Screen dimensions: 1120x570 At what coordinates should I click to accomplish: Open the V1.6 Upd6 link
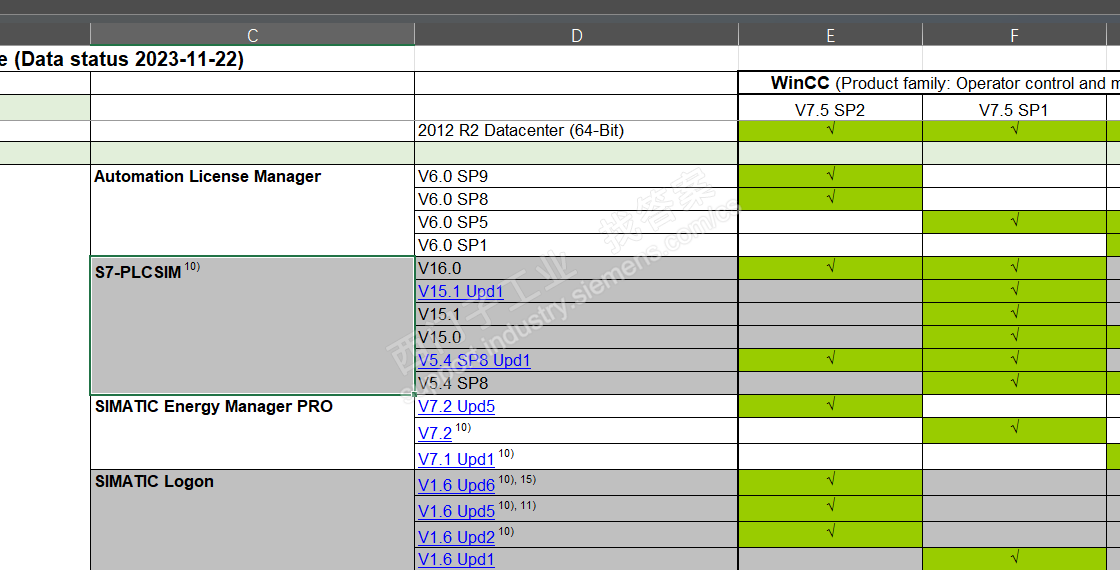click(456, 485)
